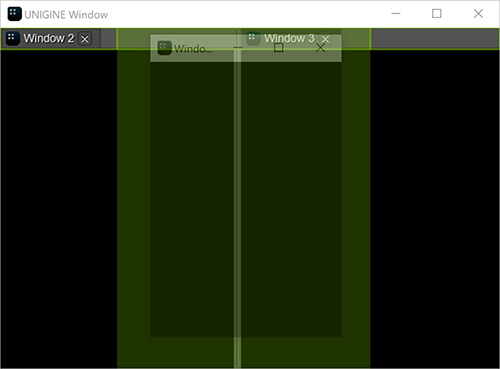
Task: Click the UNIGINE Window title text
Action: click(x=66, y=15)
